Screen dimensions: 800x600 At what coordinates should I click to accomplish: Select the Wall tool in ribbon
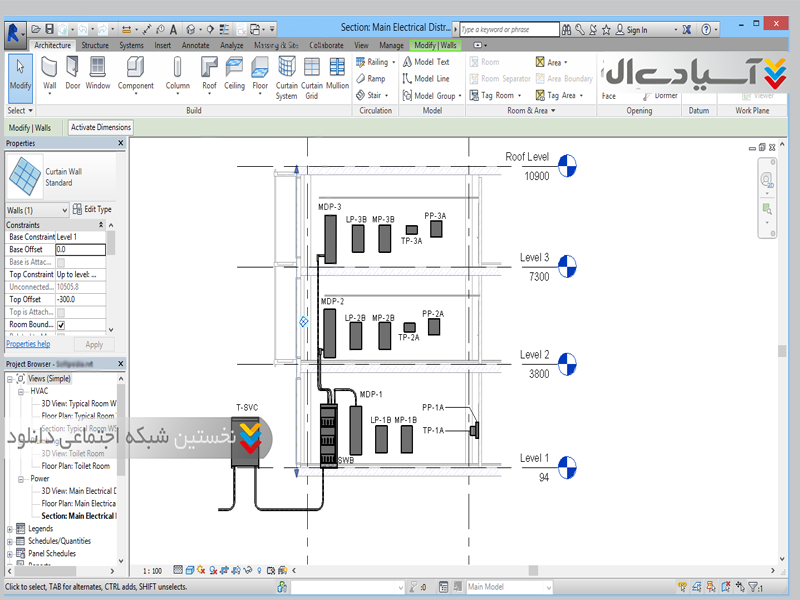click(49, 73)
